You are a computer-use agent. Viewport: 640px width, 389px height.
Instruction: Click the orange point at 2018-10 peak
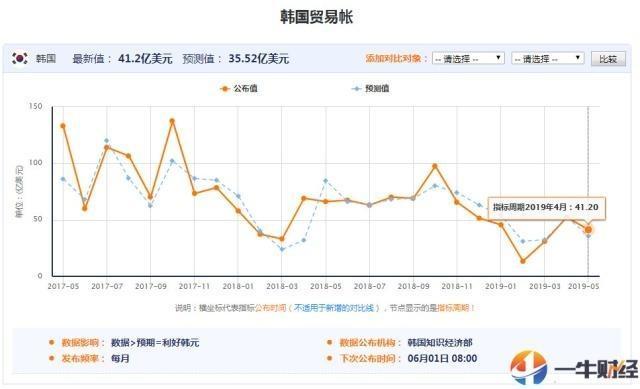click(x=435, y=166)
